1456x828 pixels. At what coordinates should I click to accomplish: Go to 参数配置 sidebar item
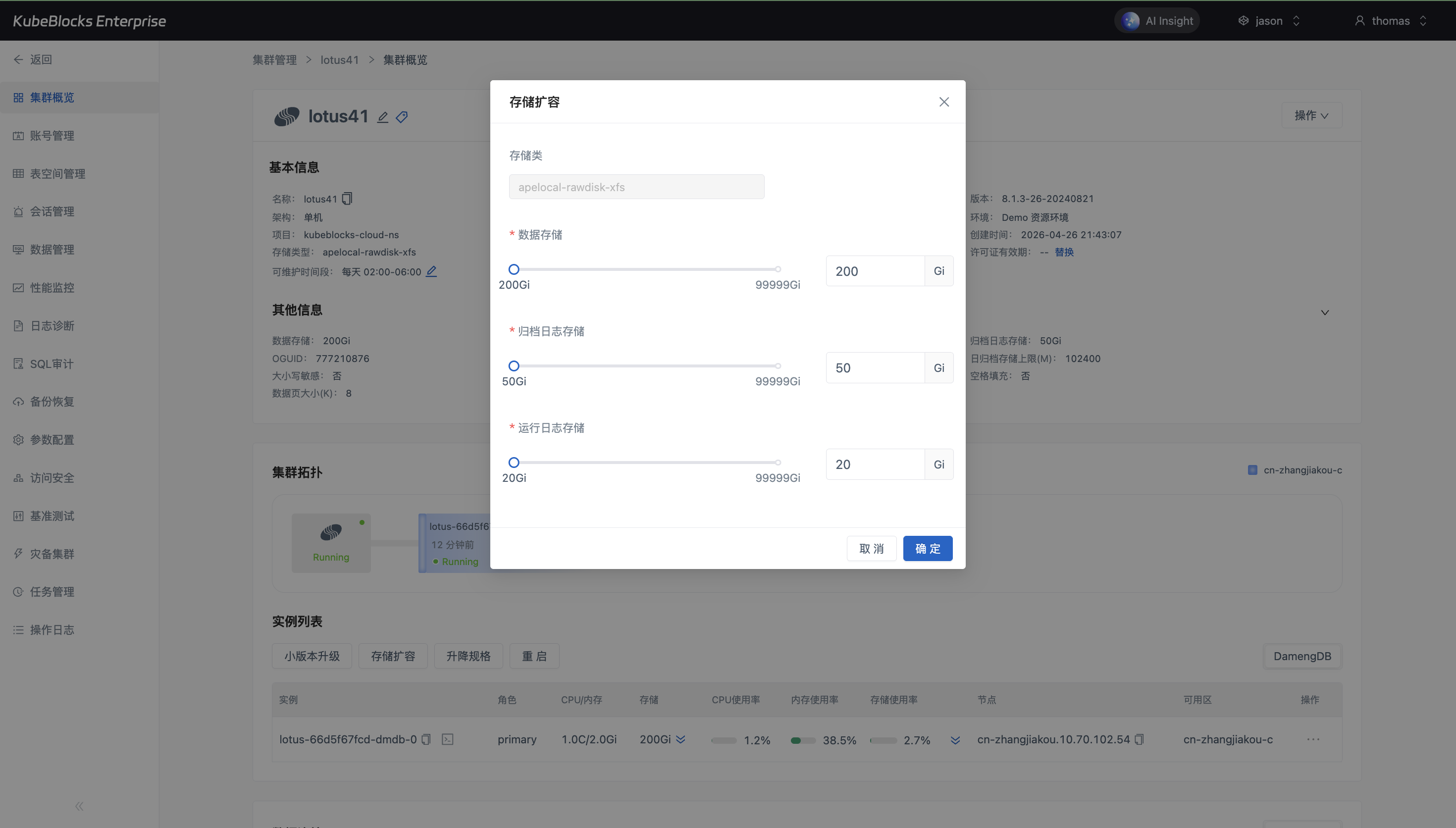(x=52, y=440)
